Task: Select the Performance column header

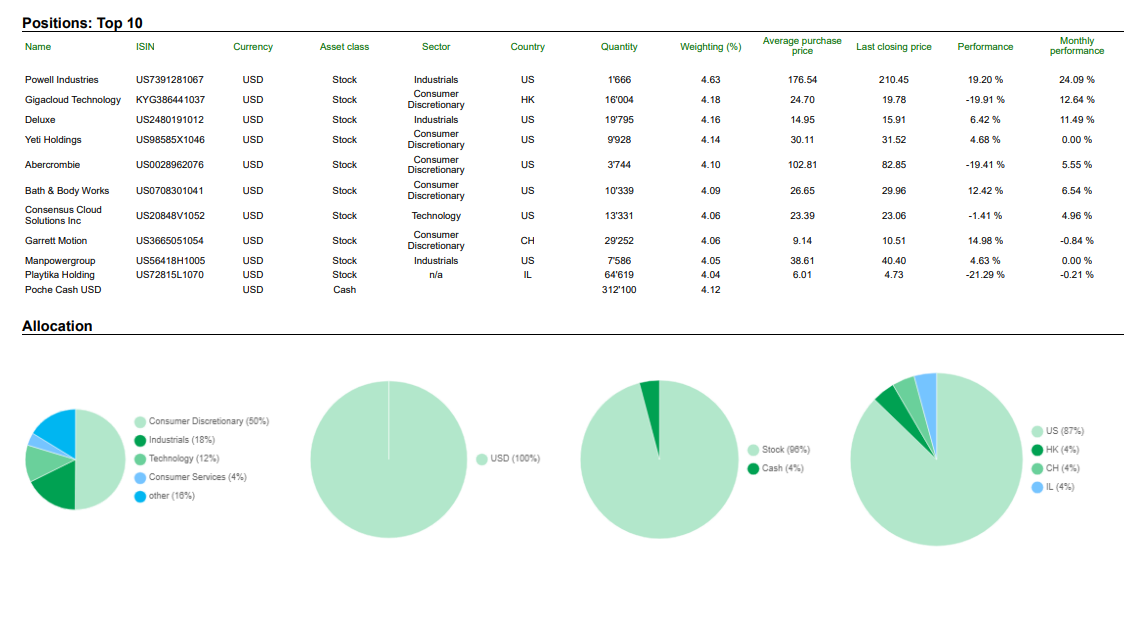Action: coord(985,47)
